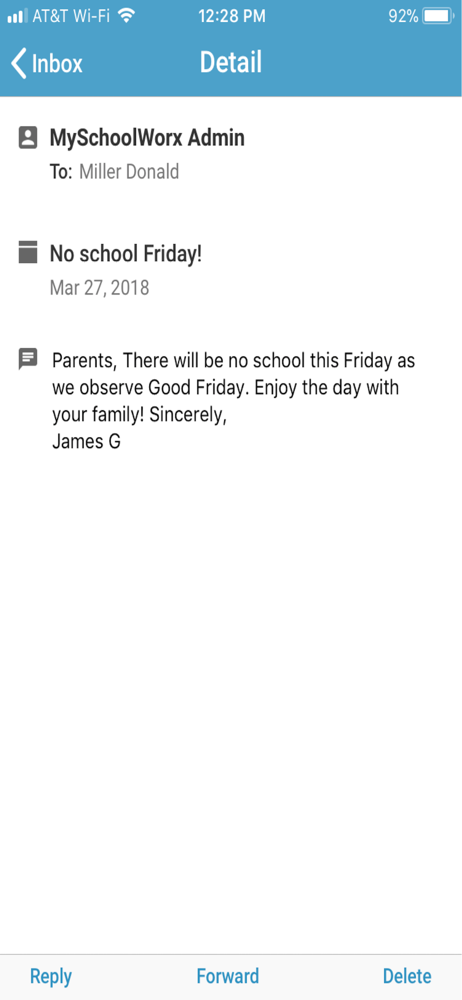This screenshot has width=462, height=1000.
Task: Click the subject archive box icon
Action: (28, 253)
